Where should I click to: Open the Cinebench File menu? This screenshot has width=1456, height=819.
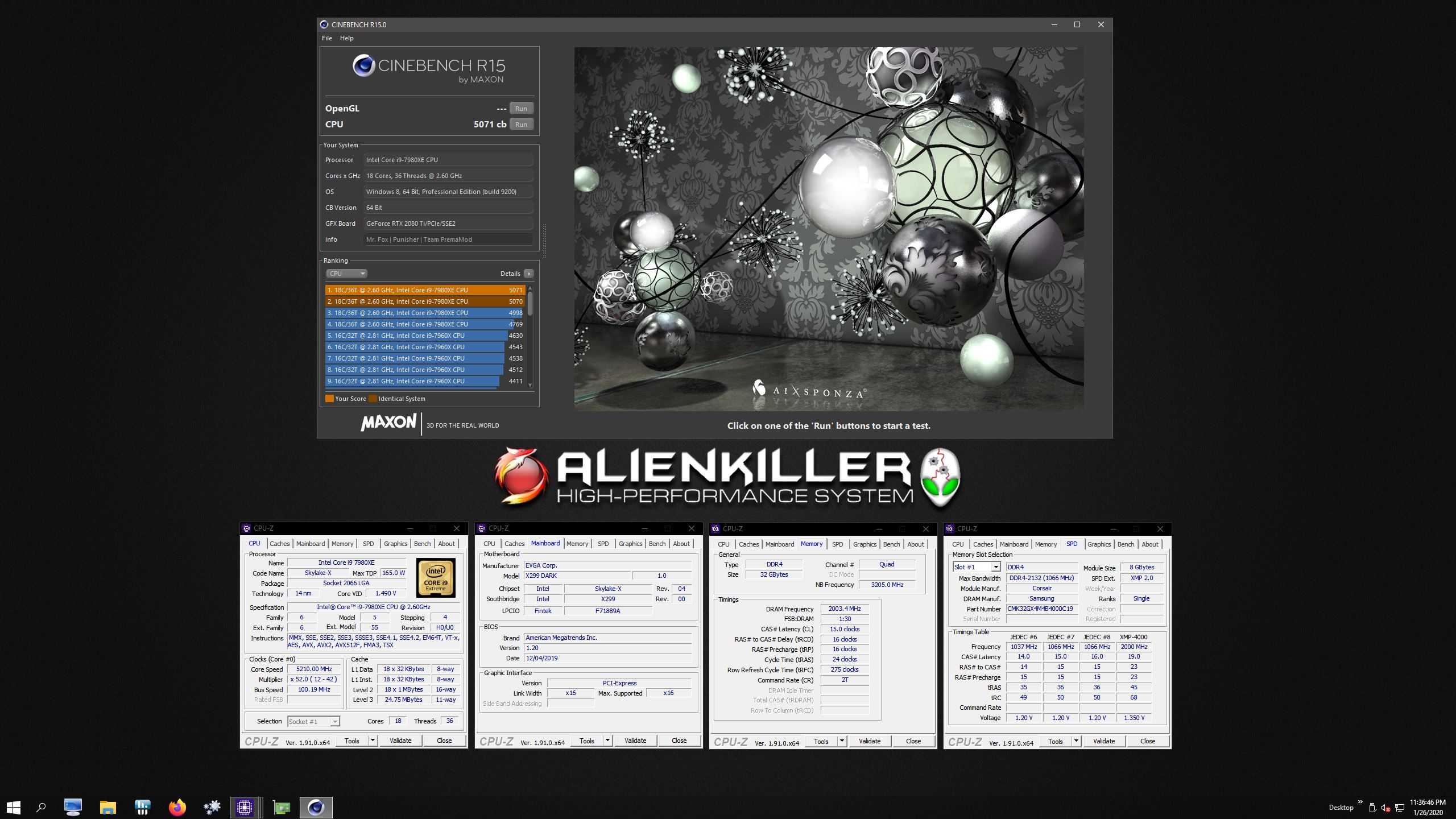coord(327,38)
